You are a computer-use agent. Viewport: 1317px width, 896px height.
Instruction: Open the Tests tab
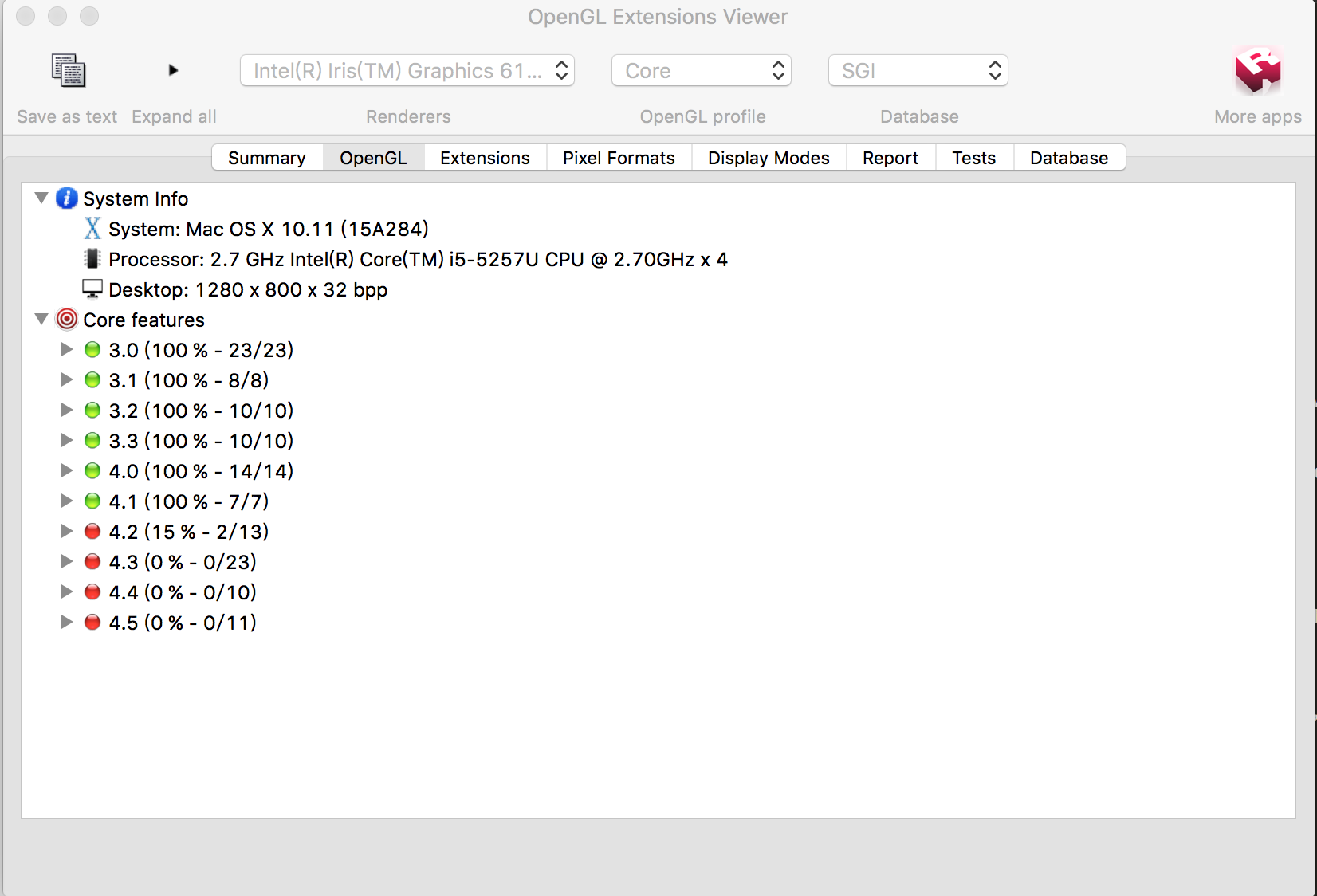(974, 158)
